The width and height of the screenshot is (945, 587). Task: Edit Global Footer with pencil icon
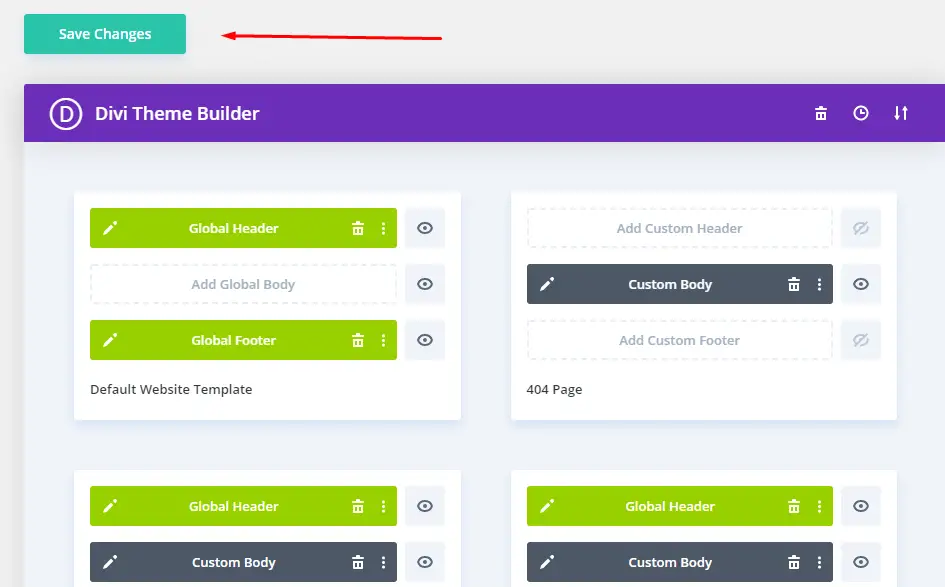[110, 340]
